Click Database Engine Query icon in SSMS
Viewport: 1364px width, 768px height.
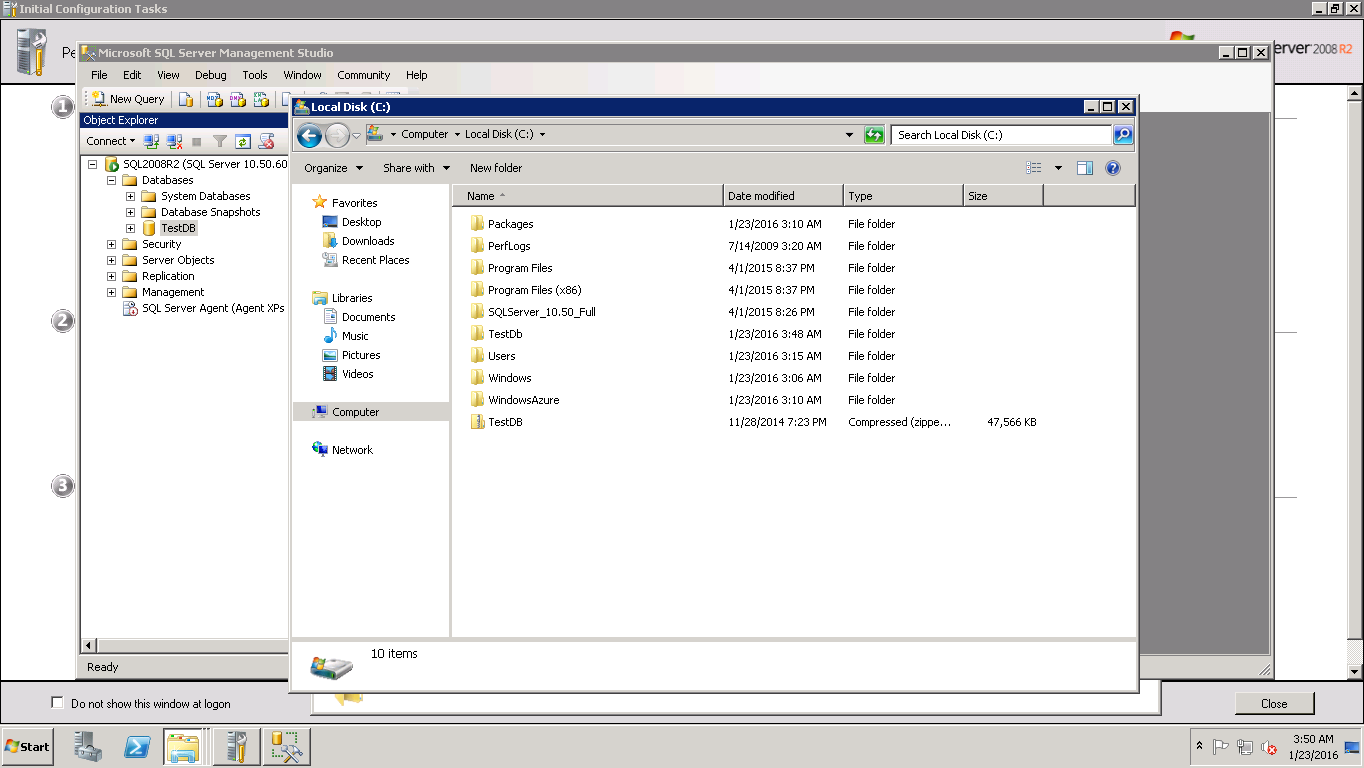point(186,99)
